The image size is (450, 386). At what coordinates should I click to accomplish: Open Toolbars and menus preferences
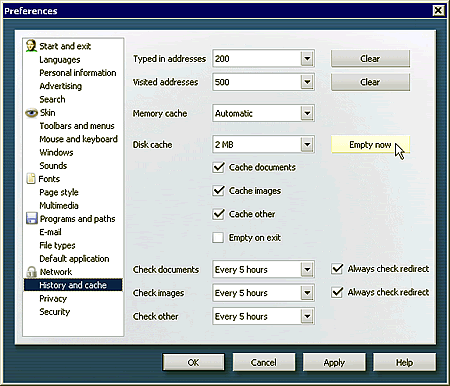(x=77, y=126)
